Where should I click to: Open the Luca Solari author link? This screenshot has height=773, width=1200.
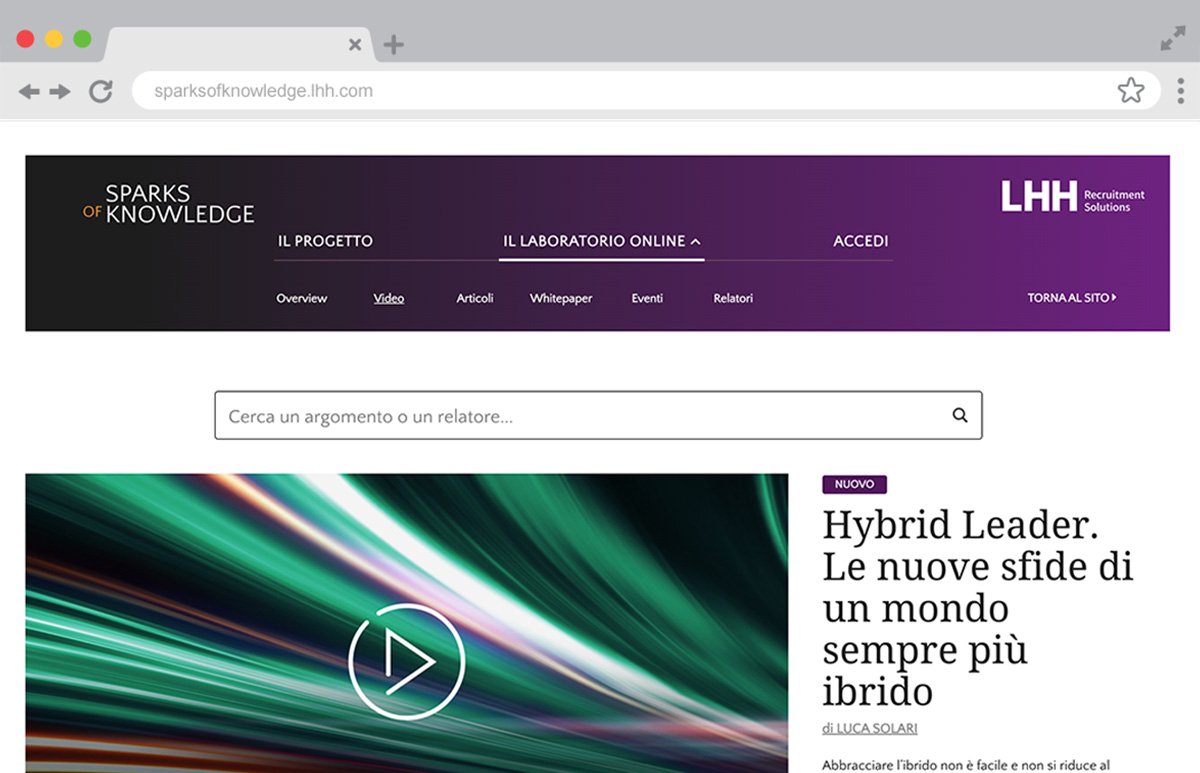coord(869,728)
